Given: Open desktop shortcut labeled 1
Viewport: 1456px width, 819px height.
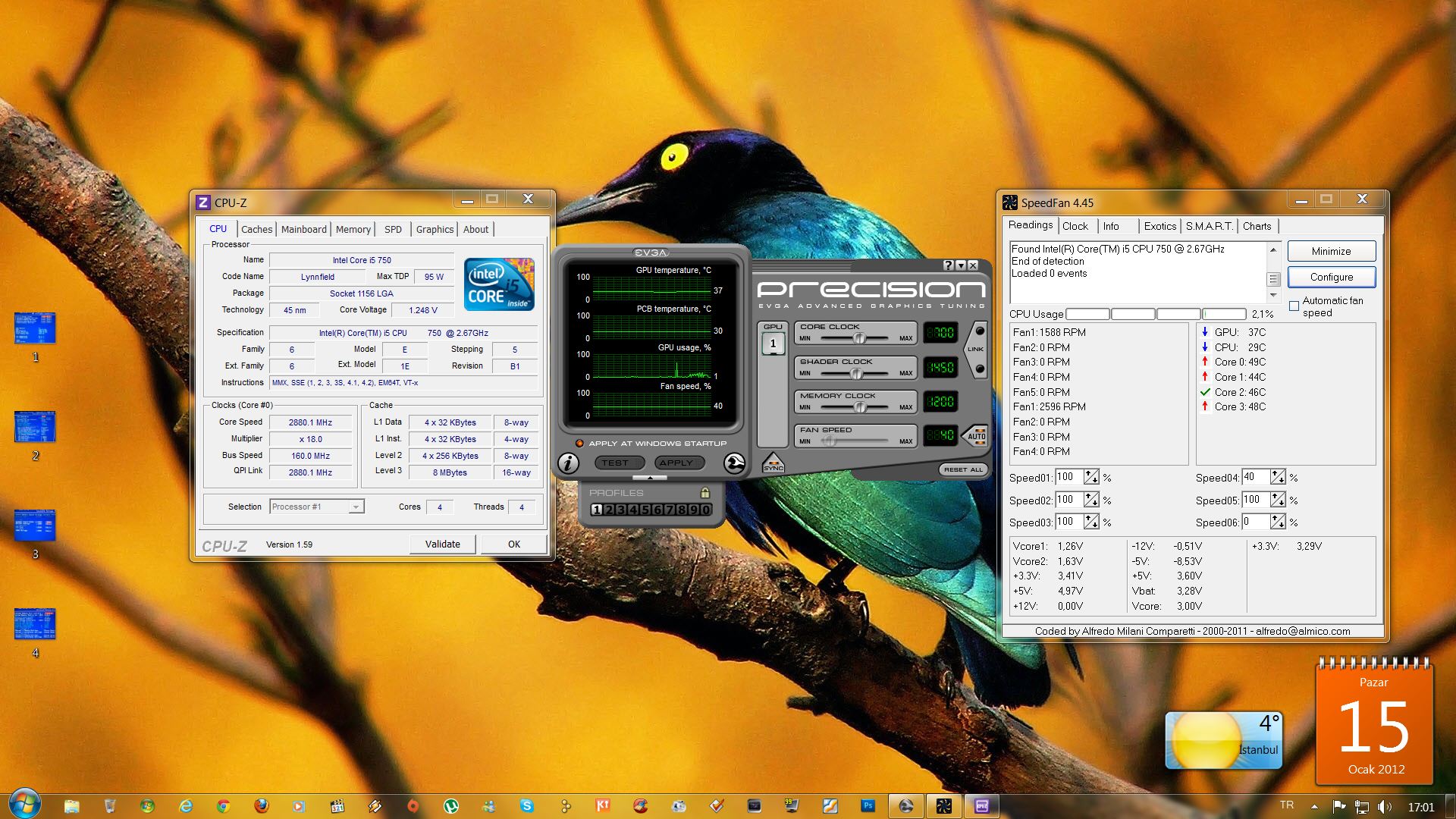Looking at the screenshot, I should [35, 337].
